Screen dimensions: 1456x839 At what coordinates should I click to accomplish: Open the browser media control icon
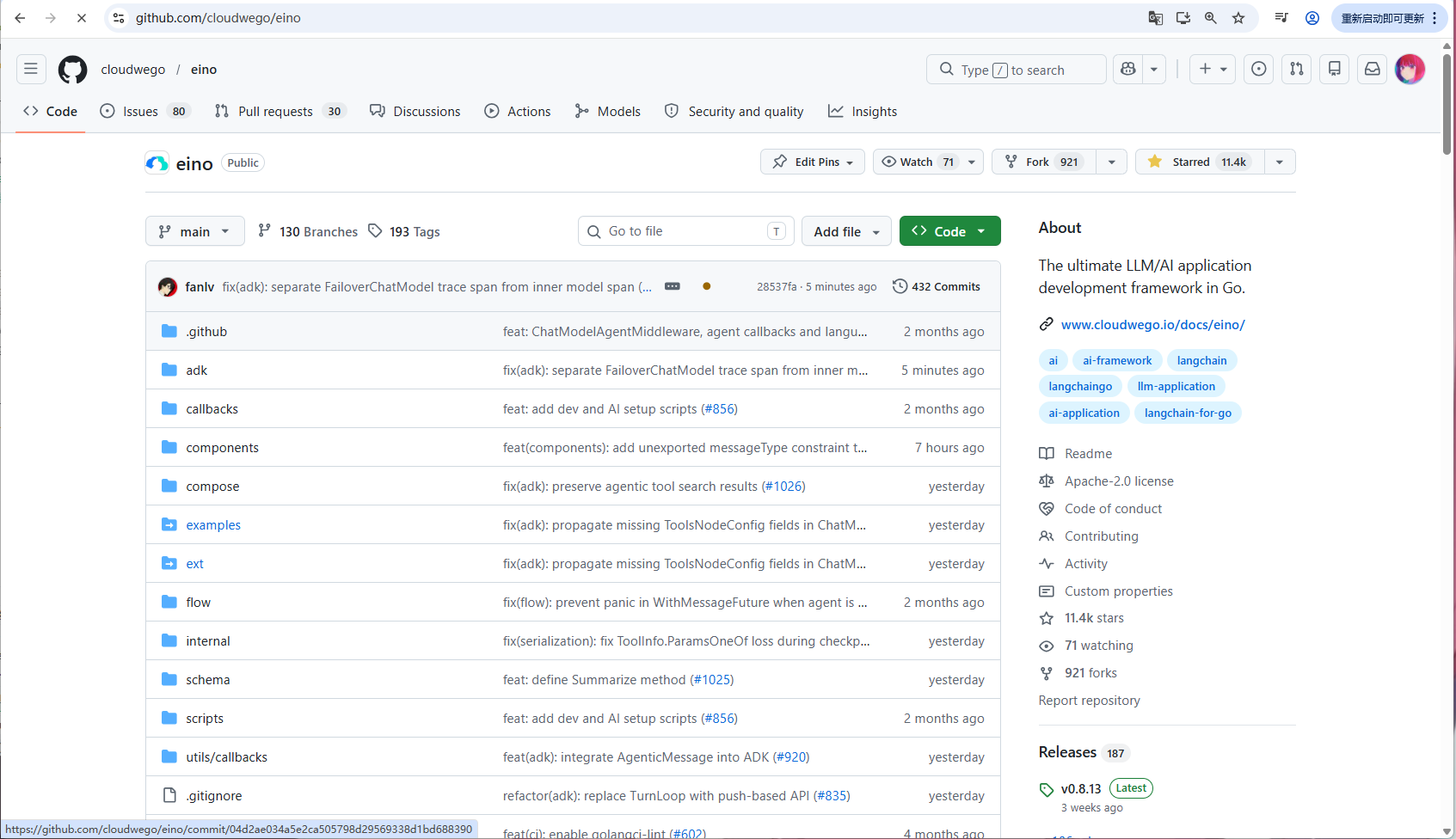pos(1281,18)
